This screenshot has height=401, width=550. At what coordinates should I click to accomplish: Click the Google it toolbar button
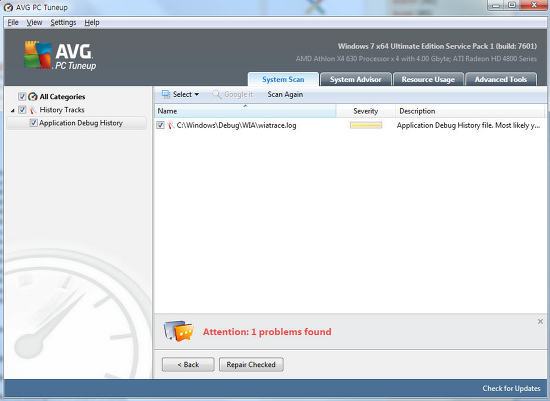tap(233, 94)
